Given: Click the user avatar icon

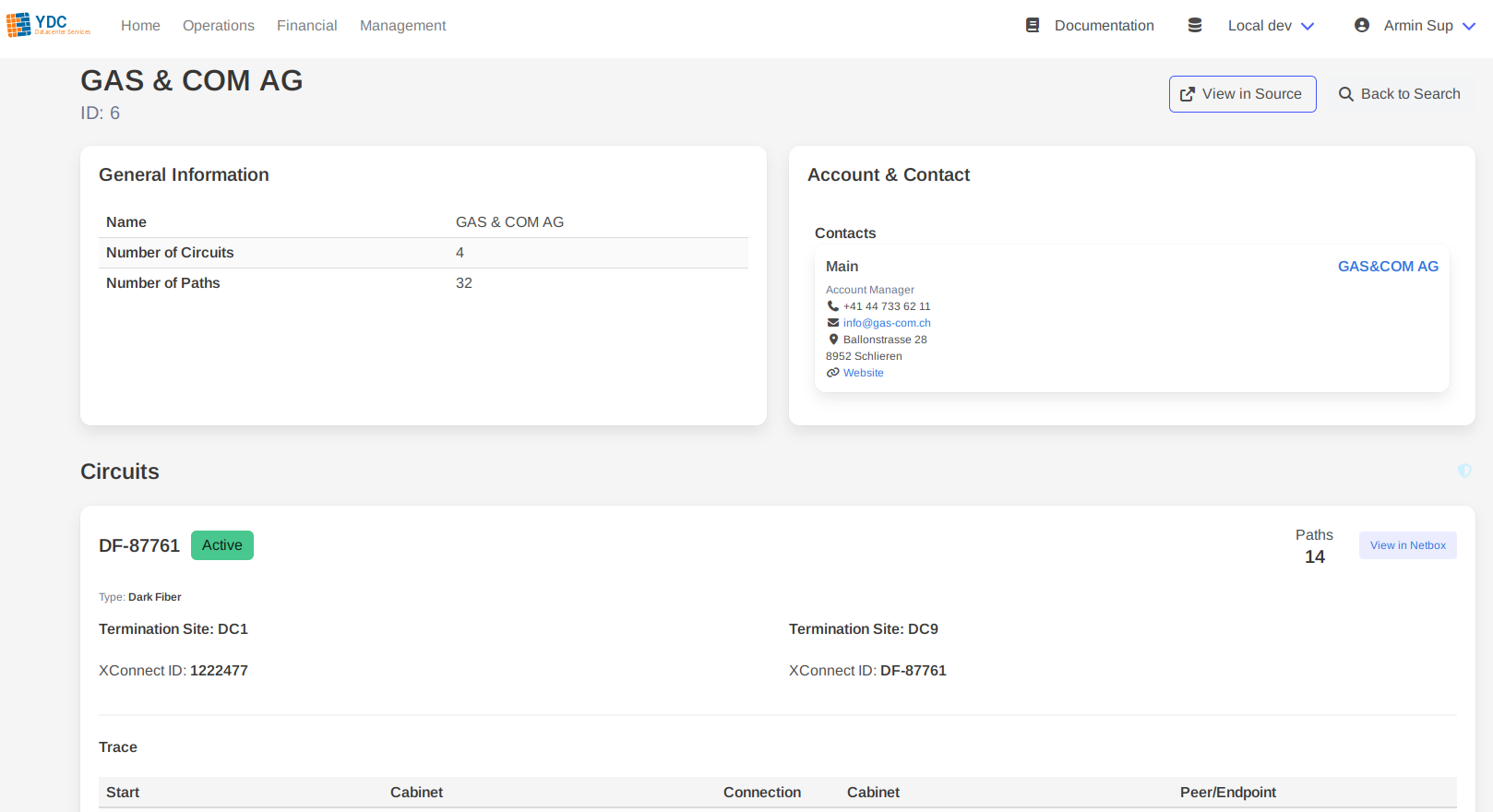Looking at the screenshot, I should click(x=1362, y=26).
